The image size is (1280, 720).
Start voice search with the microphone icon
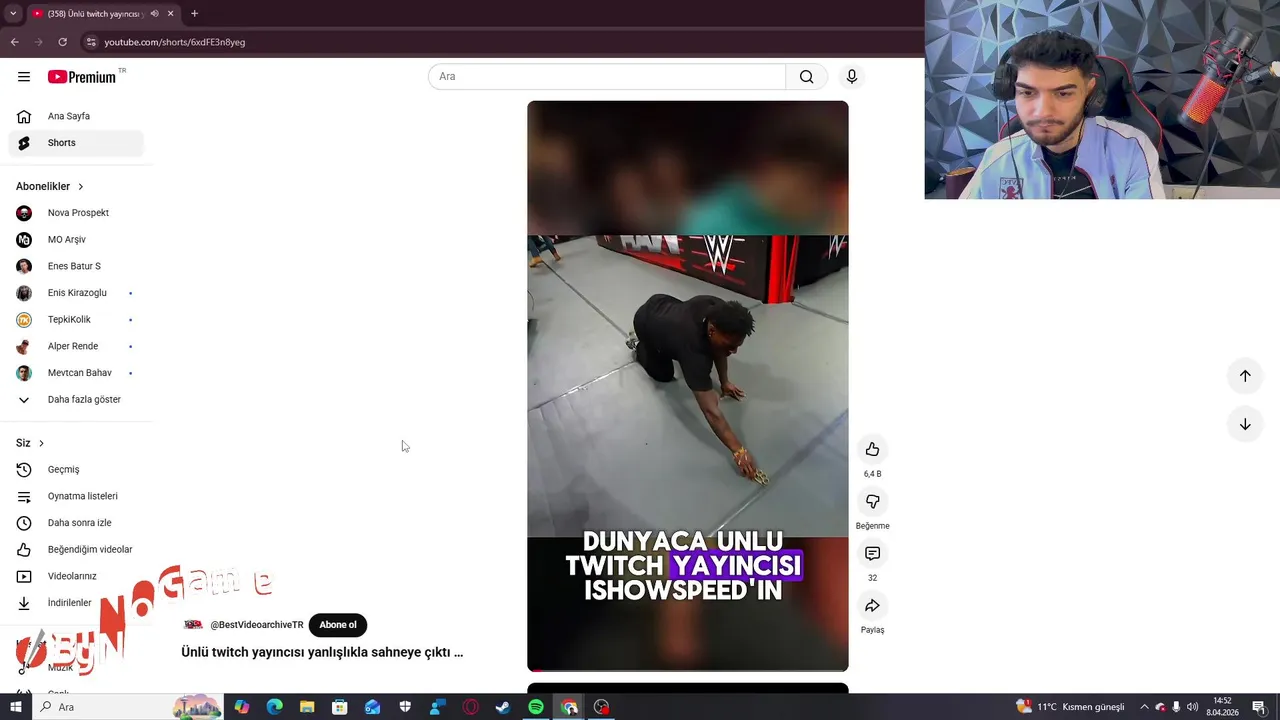pos(852,77)
